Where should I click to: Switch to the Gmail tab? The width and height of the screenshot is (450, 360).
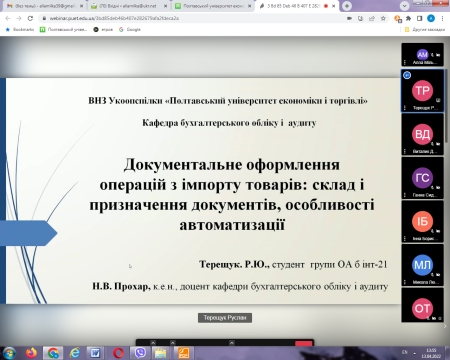(x=44, y=6)
